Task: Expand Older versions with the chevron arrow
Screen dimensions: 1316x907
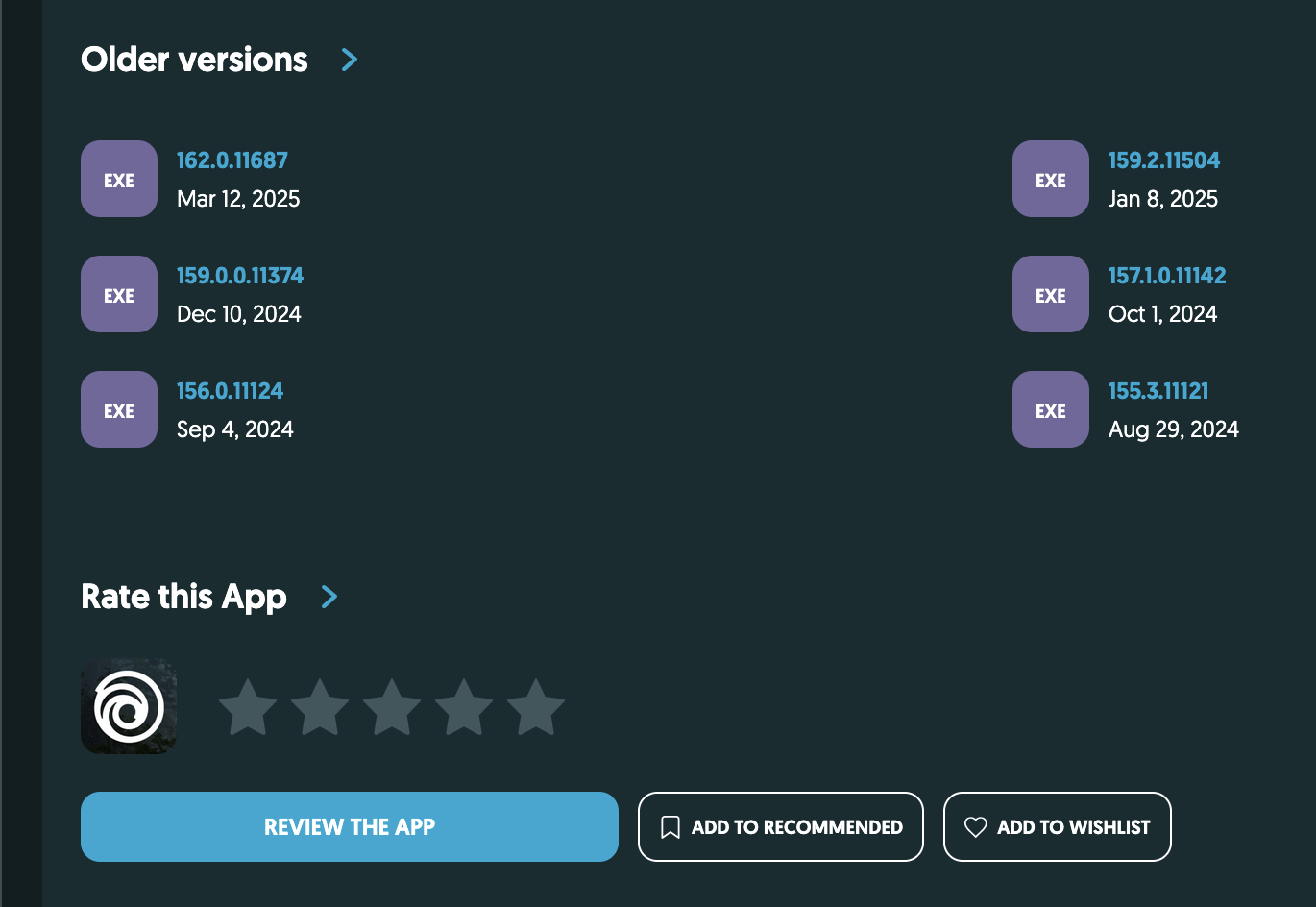Action: pyautogui.click(x=350, y=60)
